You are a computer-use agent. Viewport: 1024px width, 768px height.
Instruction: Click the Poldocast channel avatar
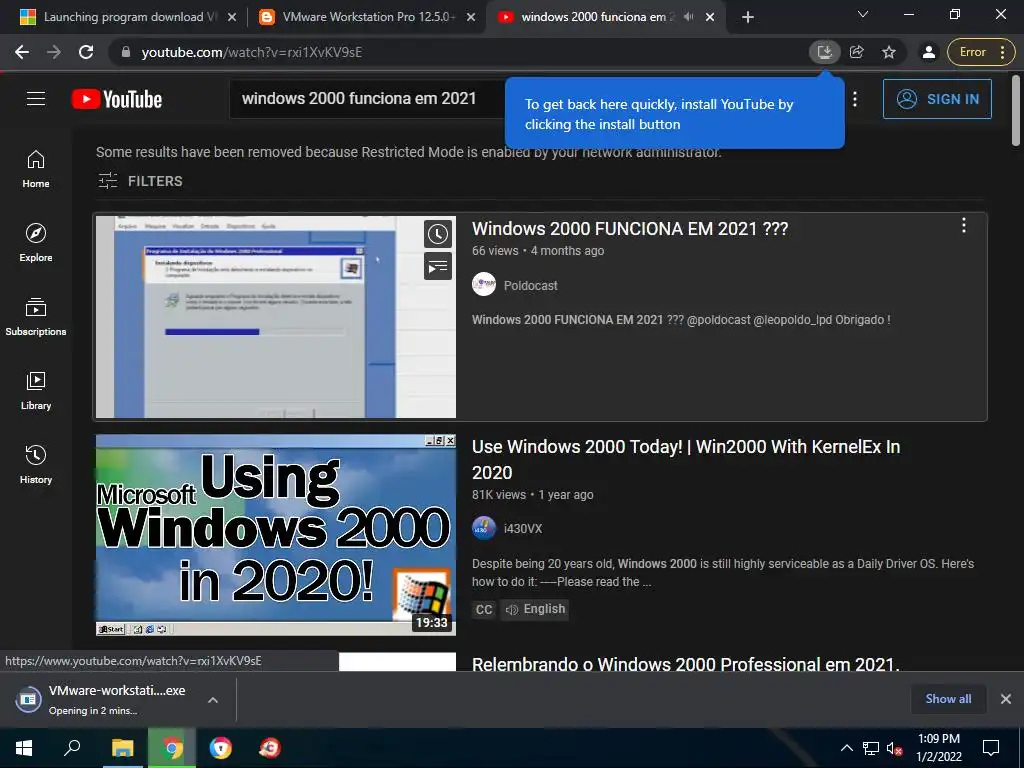coord(484,285)
